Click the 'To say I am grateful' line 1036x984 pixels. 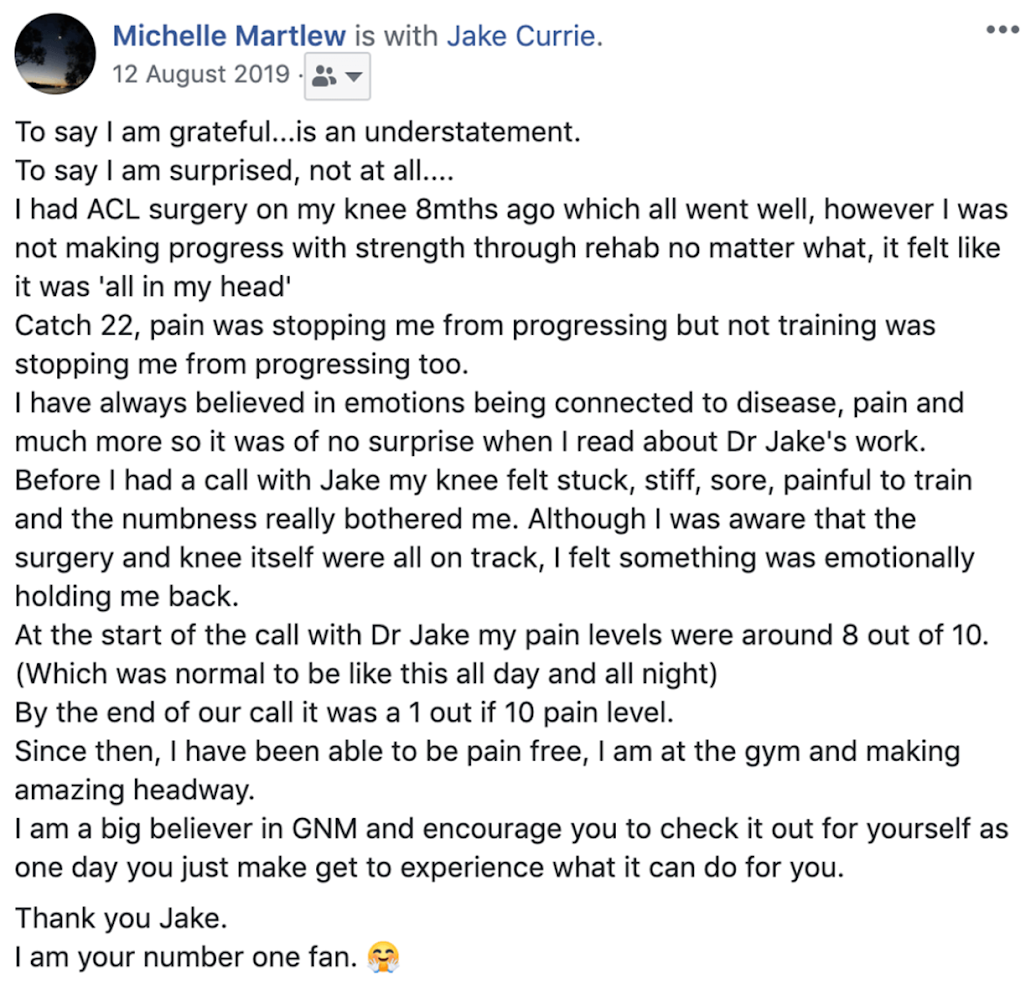pos(298,132)
